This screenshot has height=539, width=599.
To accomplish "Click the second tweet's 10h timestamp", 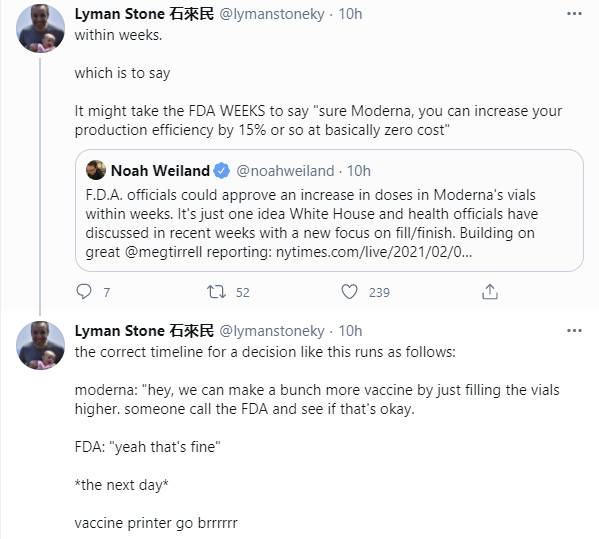I will [350, 331].
